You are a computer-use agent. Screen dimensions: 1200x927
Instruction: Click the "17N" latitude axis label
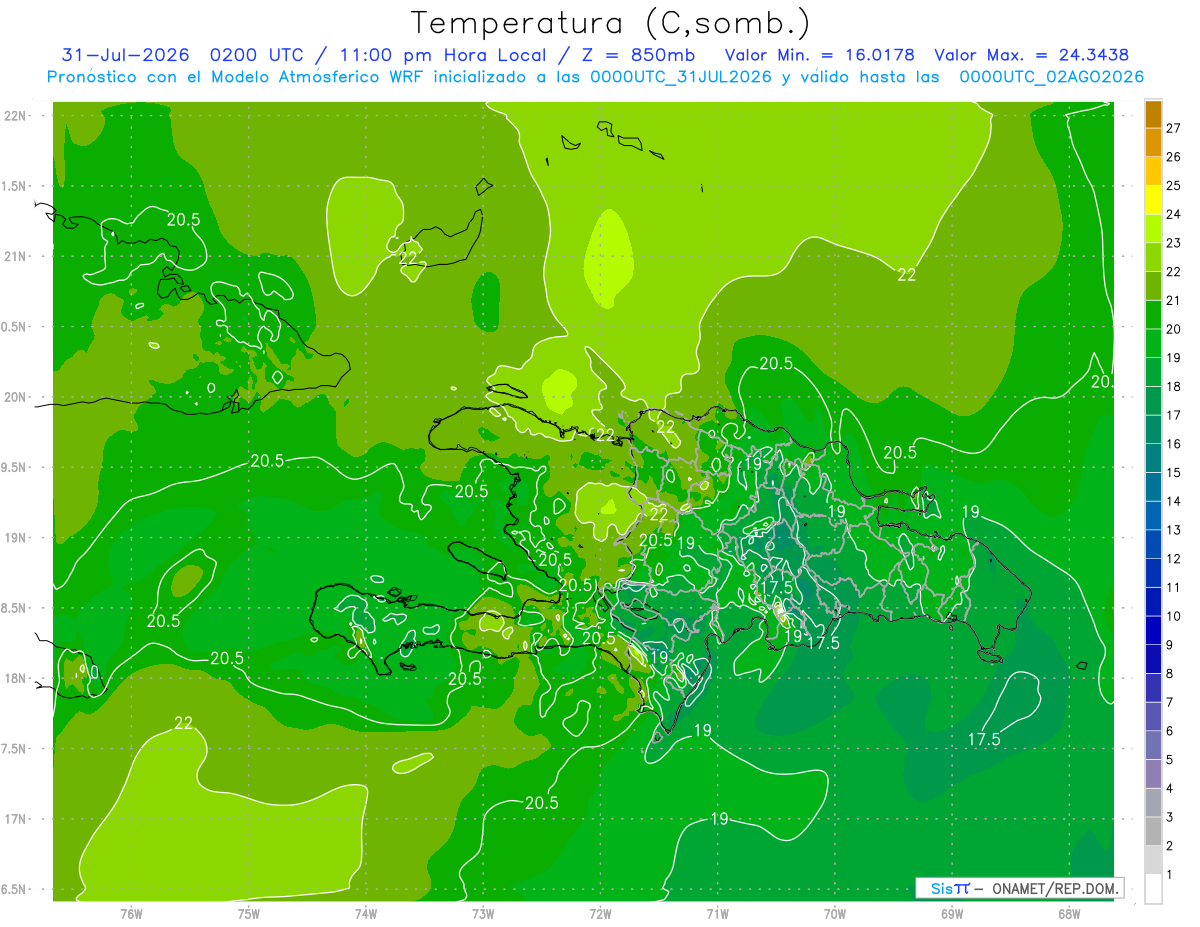(x=16, y=819)
